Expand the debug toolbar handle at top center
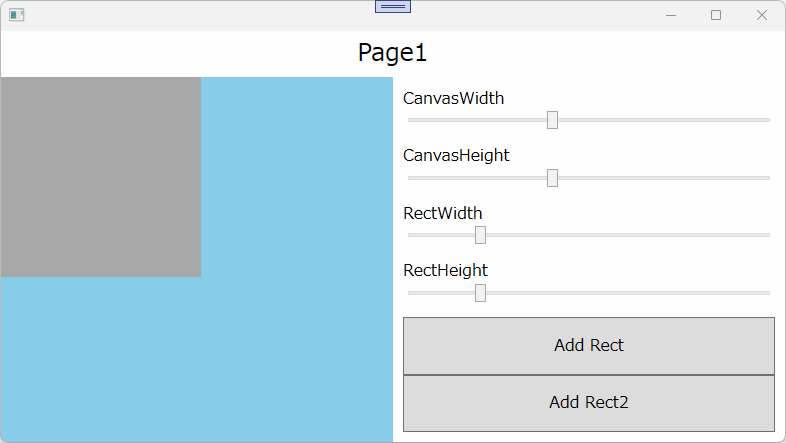Screen dimensions: 786x443 [x=392, y=7]
